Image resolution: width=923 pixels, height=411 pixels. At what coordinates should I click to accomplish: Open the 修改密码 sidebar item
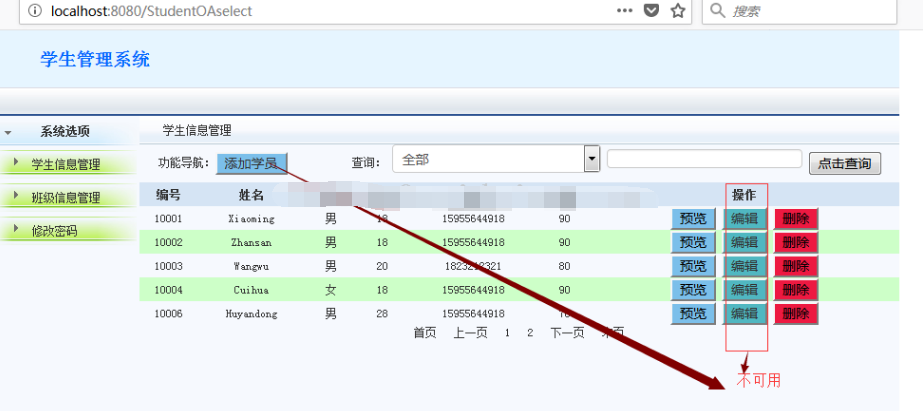(x=54, y=231)
